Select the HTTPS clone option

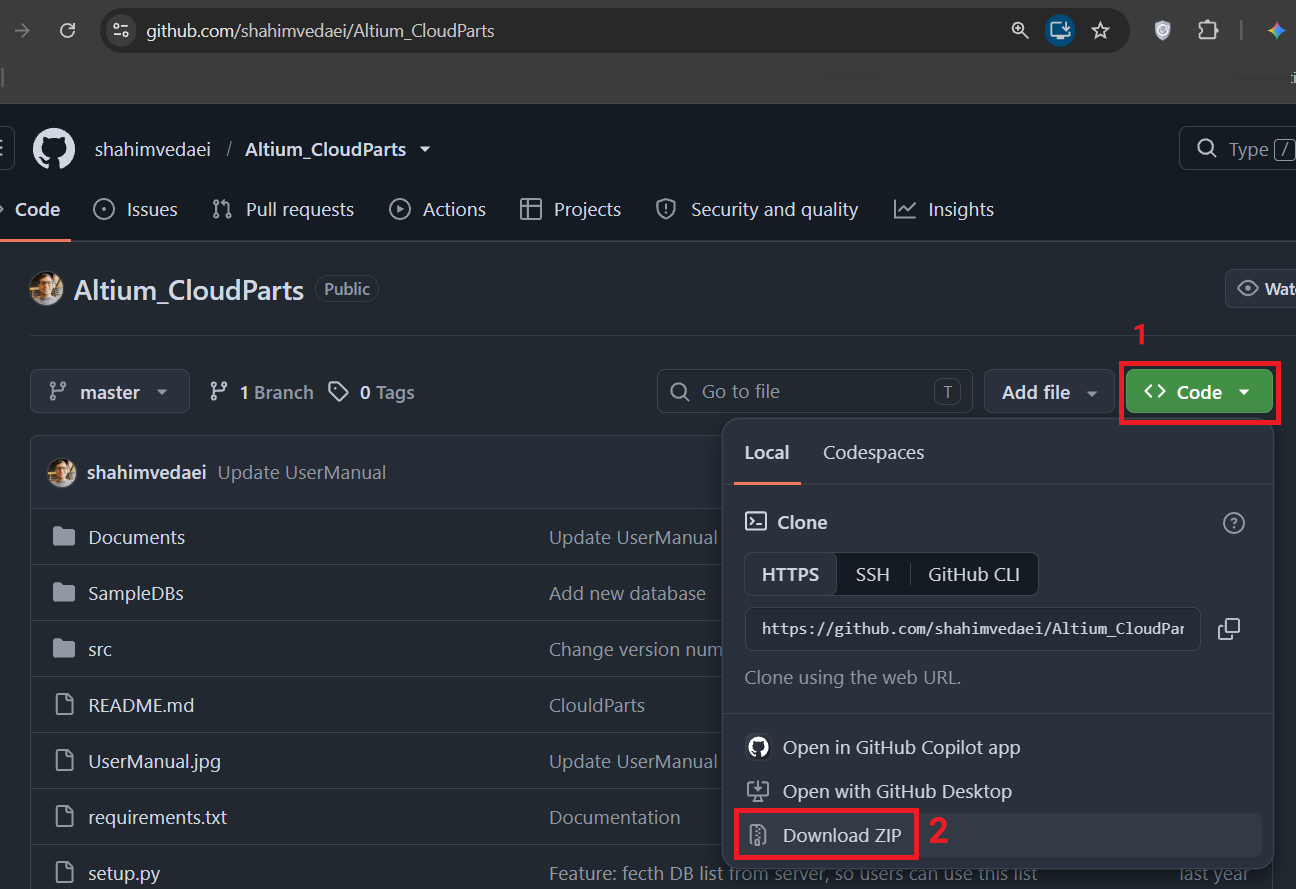tap(790, 574)
